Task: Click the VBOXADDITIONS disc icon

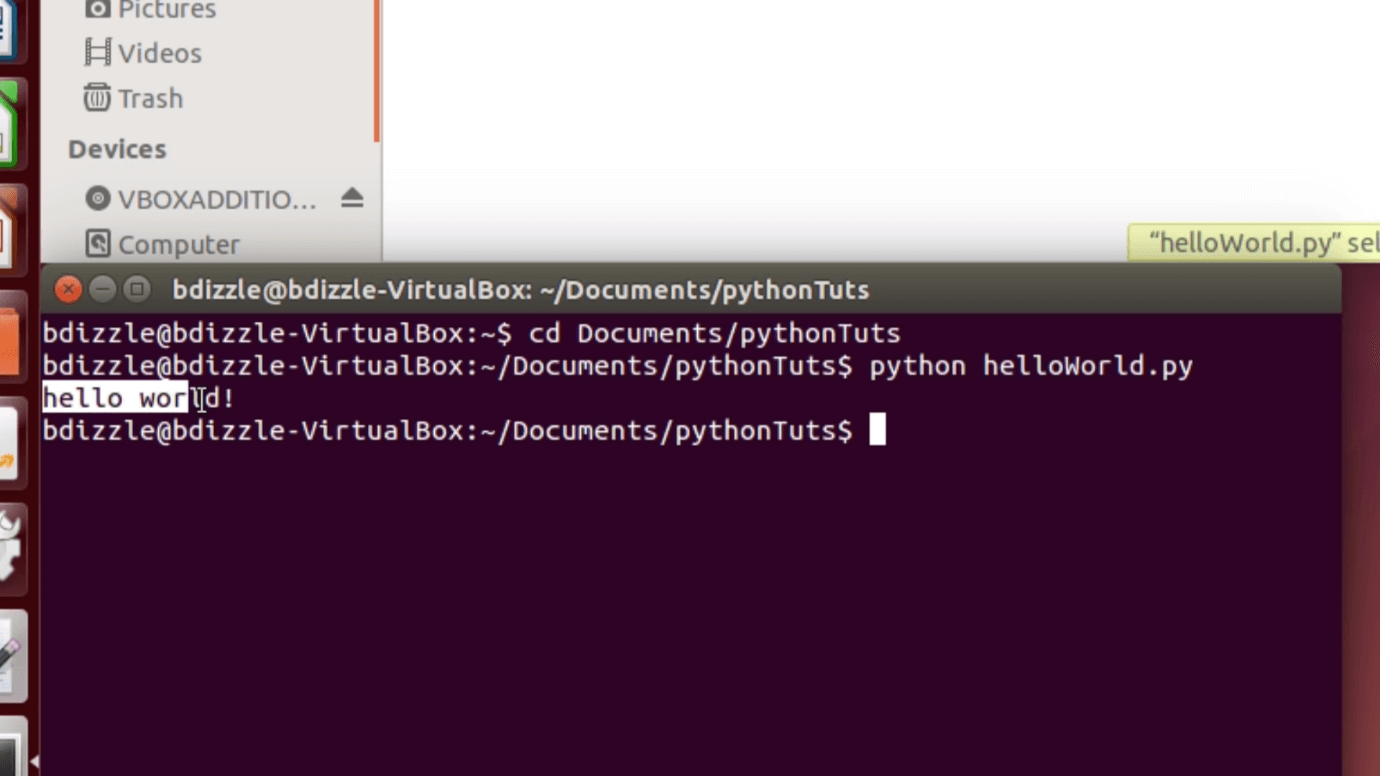Action: 98,199
